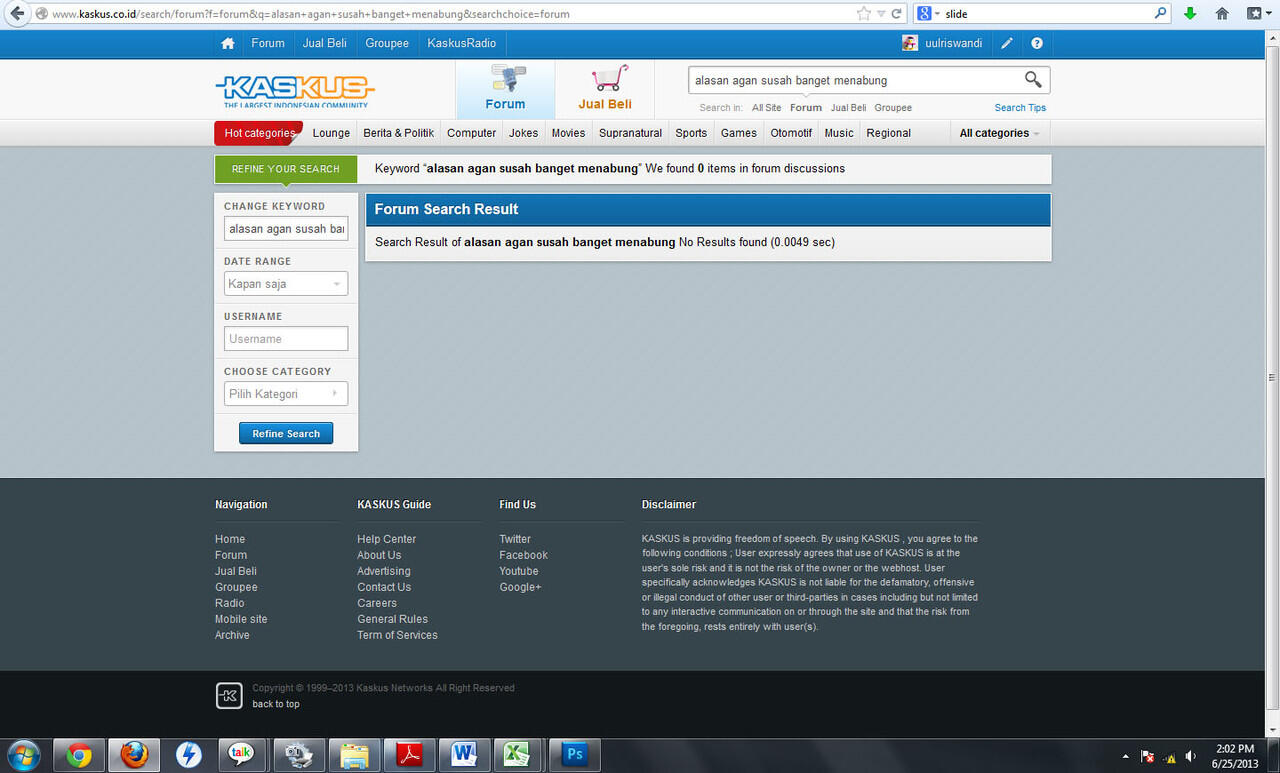Select the Forum tab with the forum icon
The width and height of the screenshot is (1280, 773).
(505, 89)
